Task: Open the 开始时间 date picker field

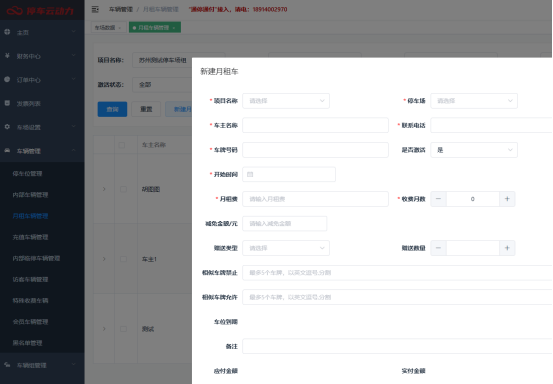Action: coord(289,174)
